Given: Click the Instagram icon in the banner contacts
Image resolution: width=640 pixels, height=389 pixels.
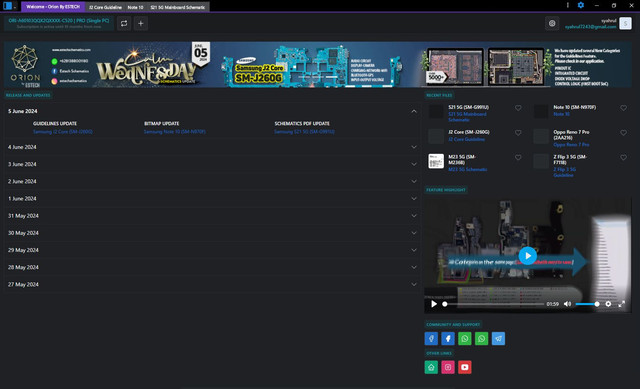Looking at the screenshot, I should tap(54, 81).
